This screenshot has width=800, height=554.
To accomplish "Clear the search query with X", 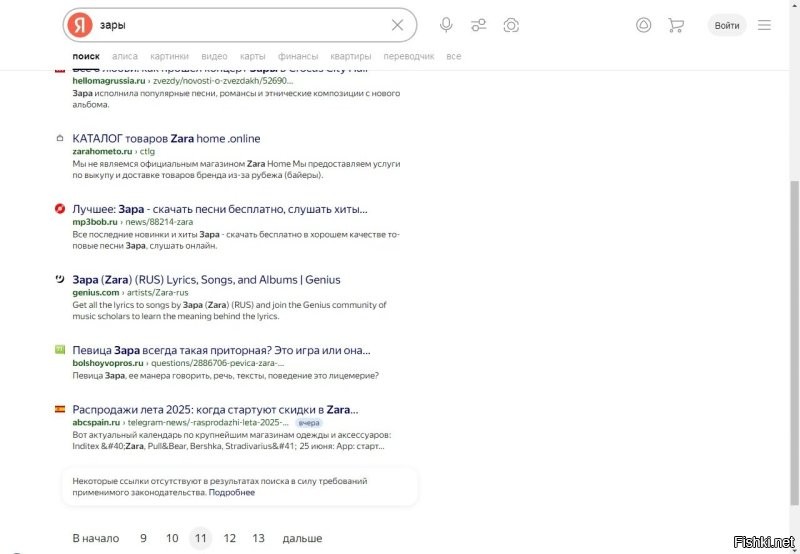I will 397,25.
